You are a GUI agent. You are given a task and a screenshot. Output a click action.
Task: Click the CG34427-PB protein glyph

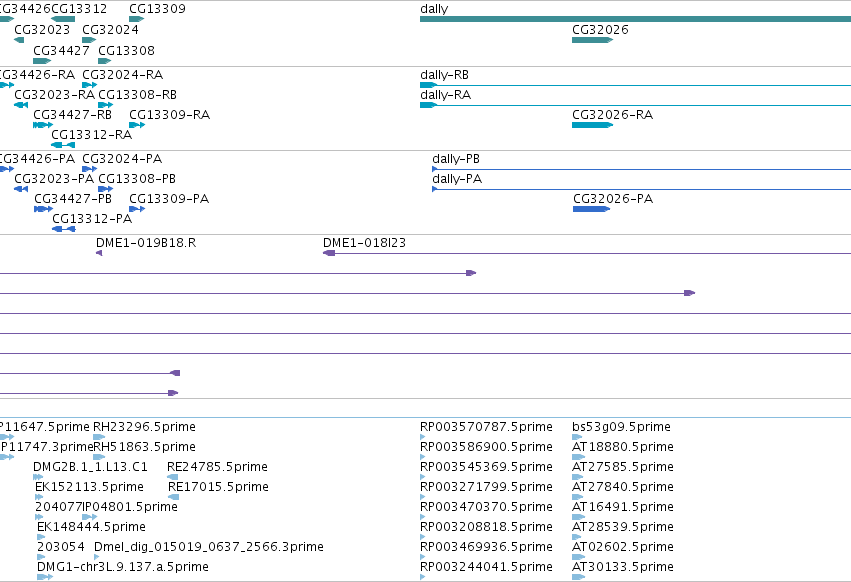click(43, 209)
